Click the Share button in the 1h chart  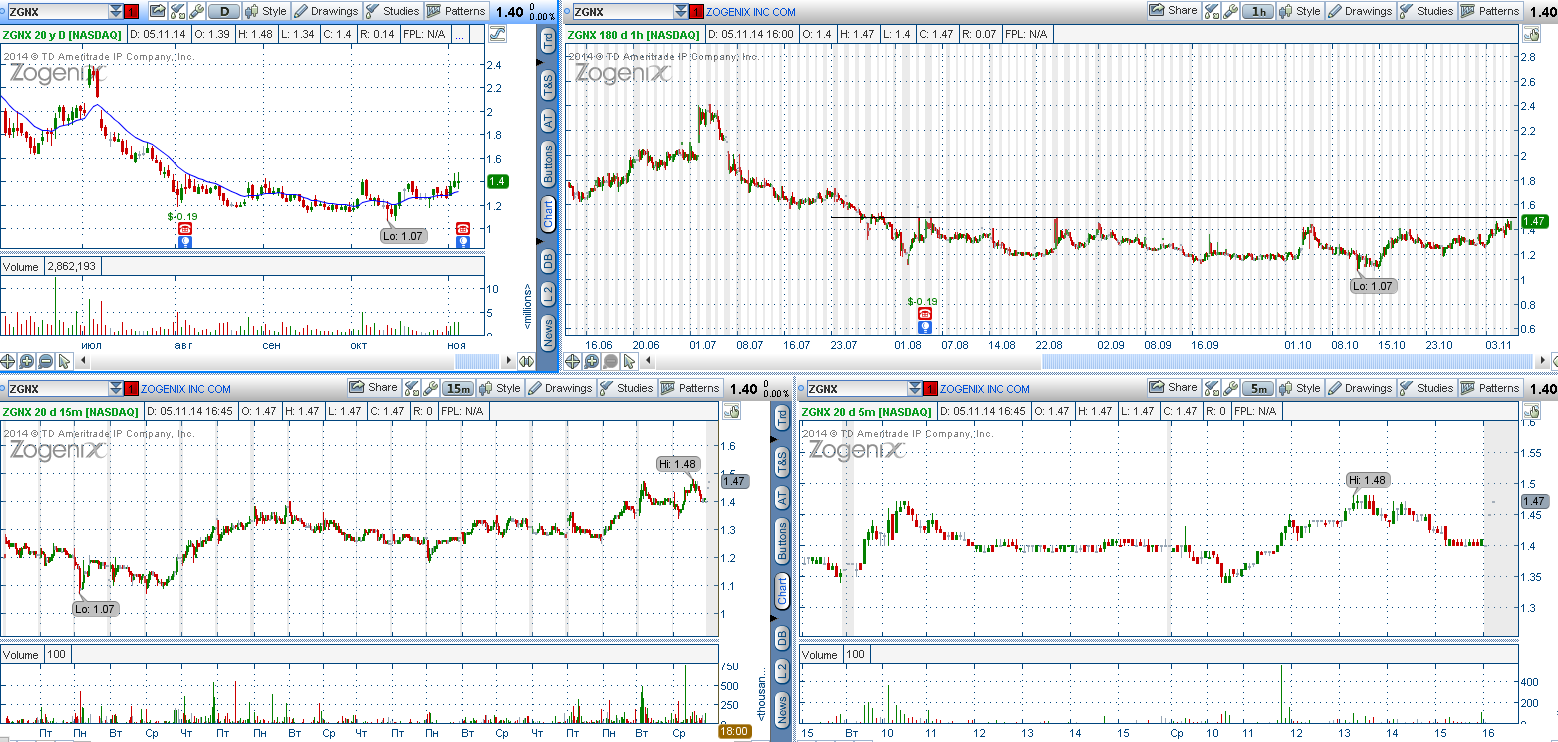(x=1173, y=11)
